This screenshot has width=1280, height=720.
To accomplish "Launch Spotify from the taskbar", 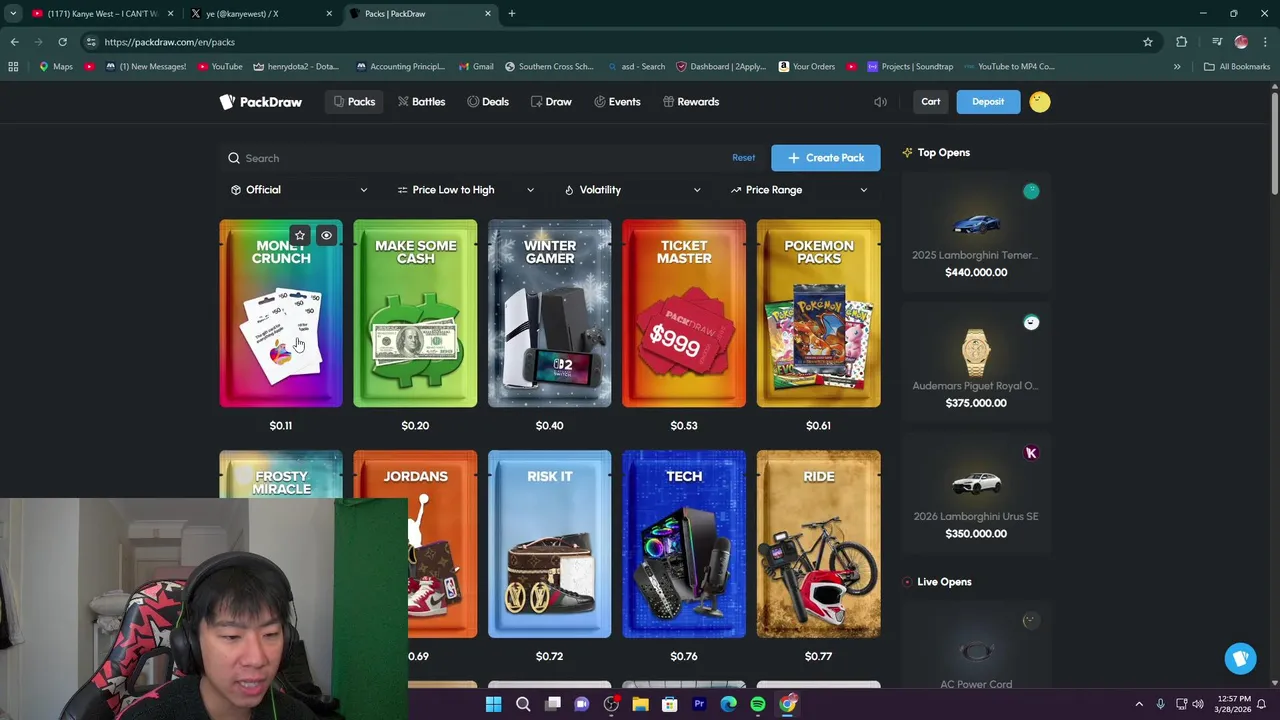I will (x=758, y=704).
